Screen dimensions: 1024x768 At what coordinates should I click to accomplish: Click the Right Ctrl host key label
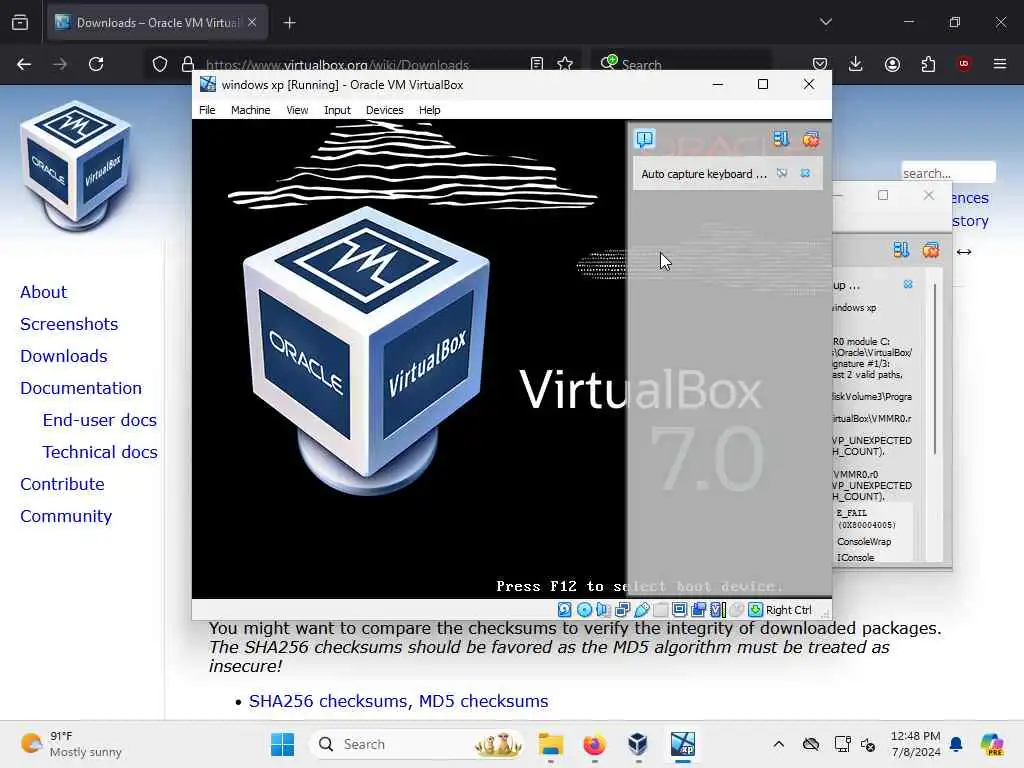(789, 610)
